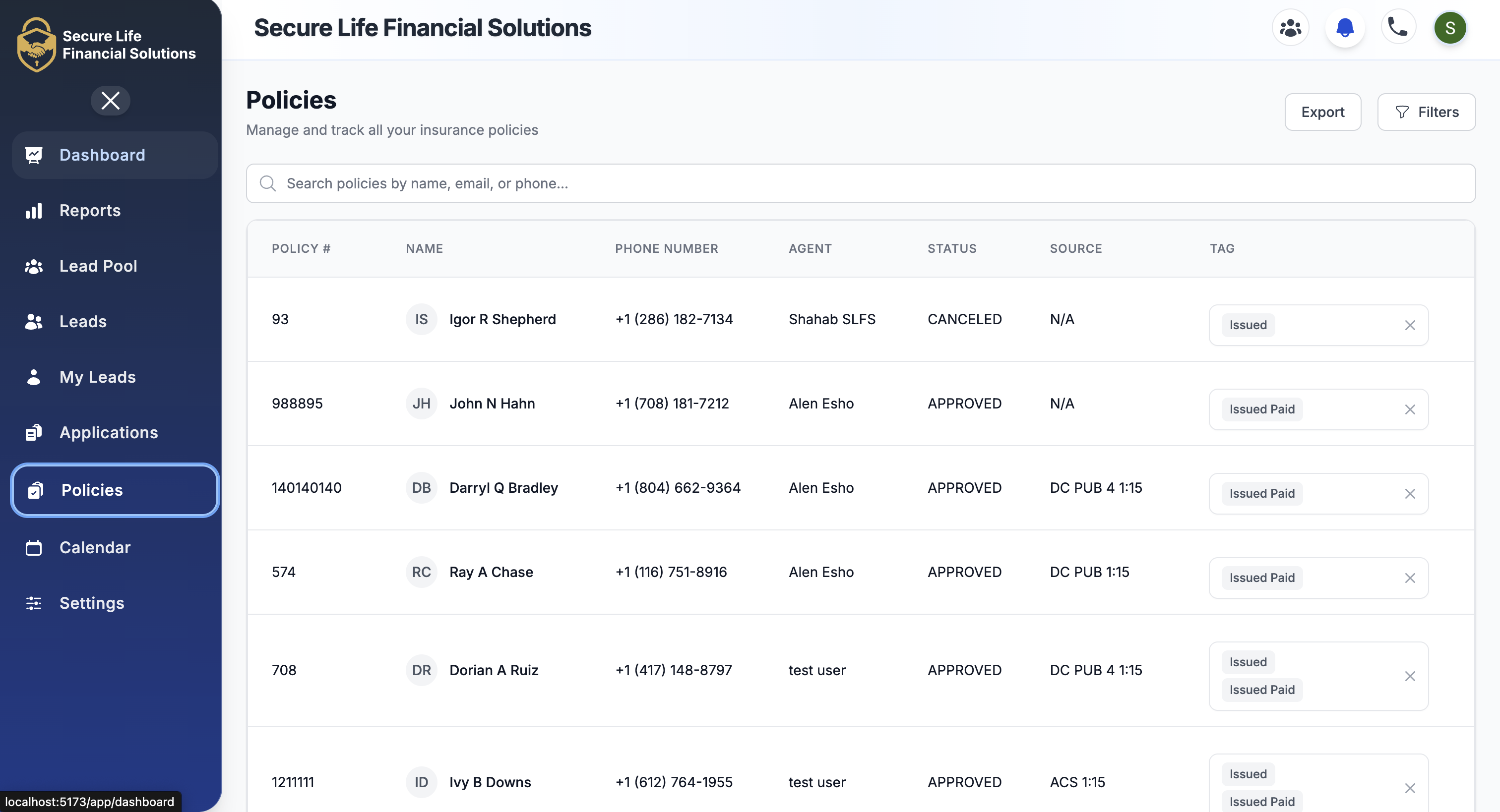Click the ID avatar for Ivy Downs
The width and height of the screenshot is (1500, 812).
pos(421,782)
